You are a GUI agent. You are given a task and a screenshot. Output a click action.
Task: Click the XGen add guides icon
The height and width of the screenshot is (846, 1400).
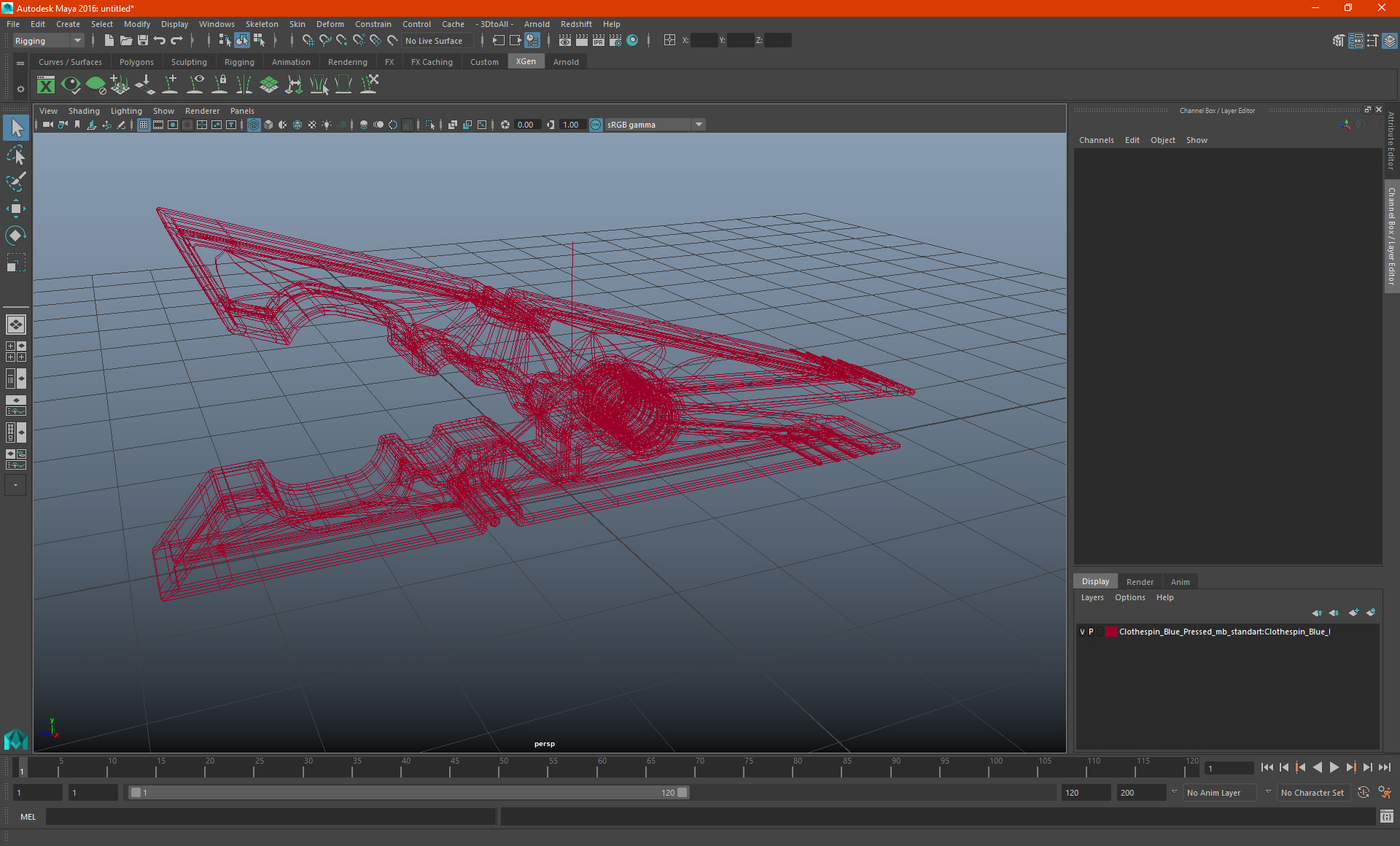tap(170, 85)
